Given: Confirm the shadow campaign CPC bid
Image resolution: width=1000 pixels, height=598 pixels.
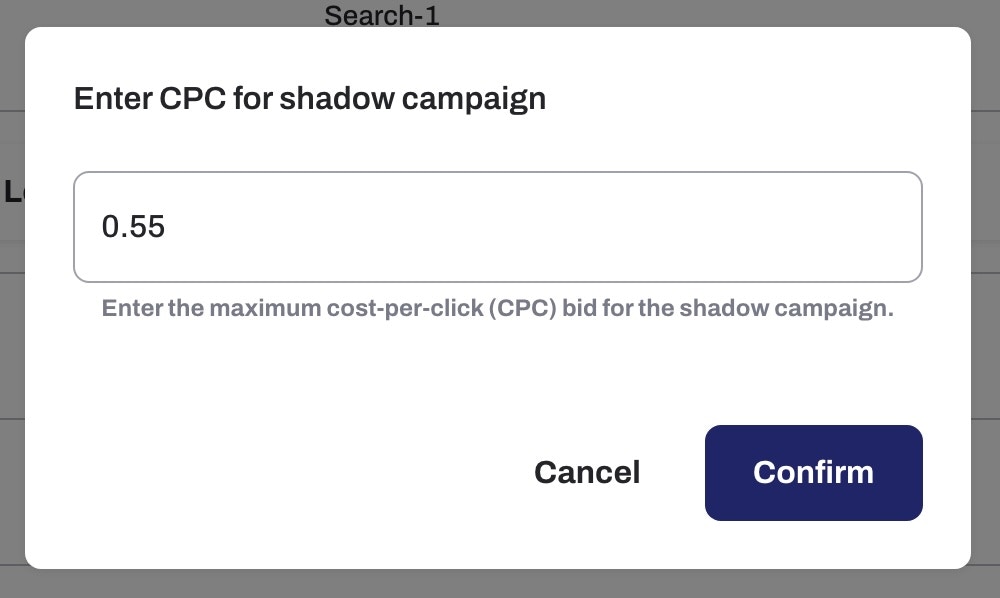Looking at the screenshot, I should (813, 472).
